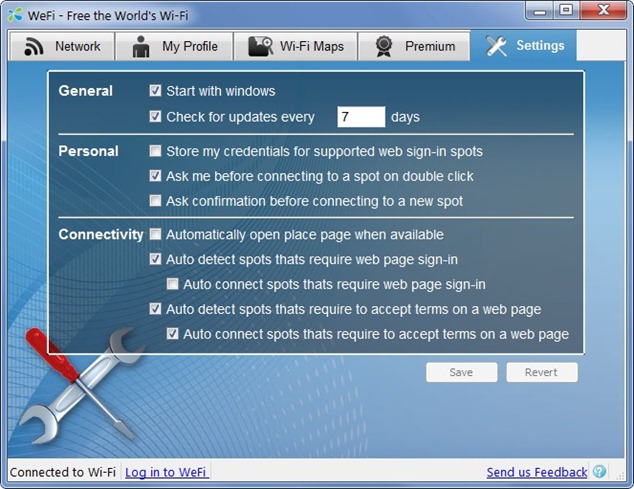This screenshot has width=634, height=489.
Task: Open the help question mark icon
Action: point(599,471)
